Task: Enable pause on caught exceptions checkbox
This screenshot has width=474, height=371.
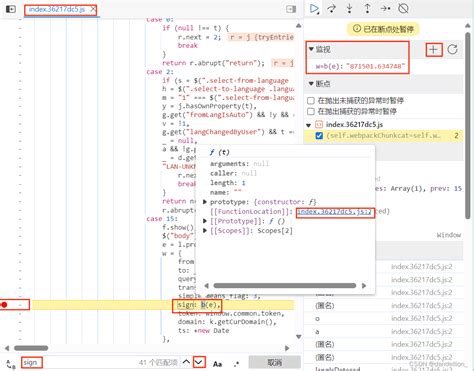Action: [311, 111]
